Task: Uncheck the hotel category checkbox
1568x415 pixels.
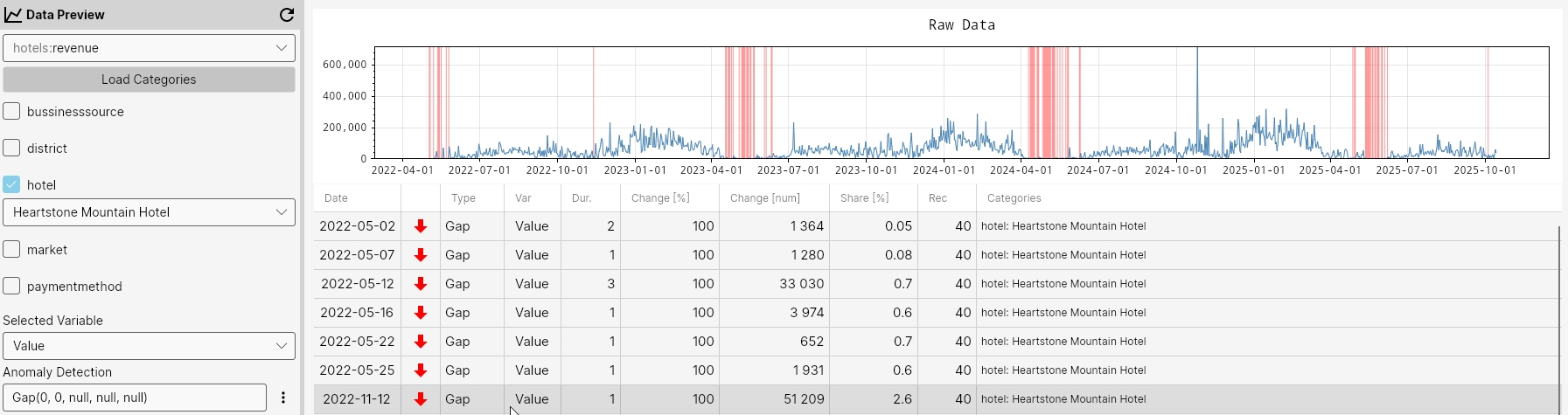Action: pyautogui.click(x=11, y=184)
